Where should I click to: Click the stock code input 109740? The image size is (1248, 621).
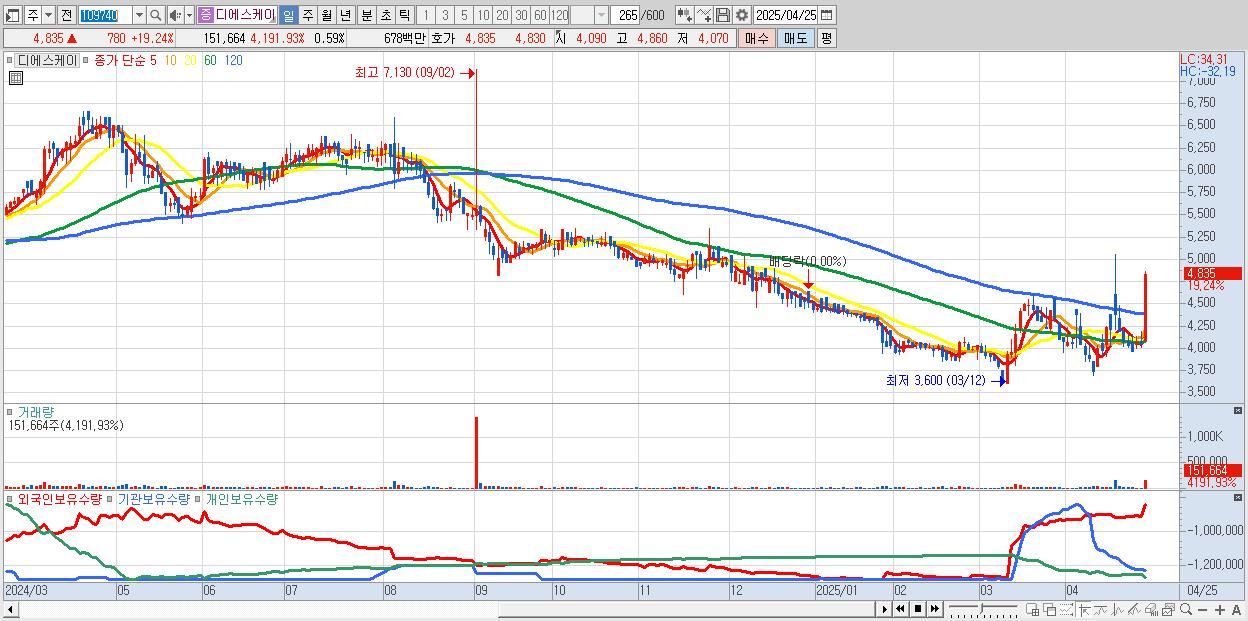(104, 15)
